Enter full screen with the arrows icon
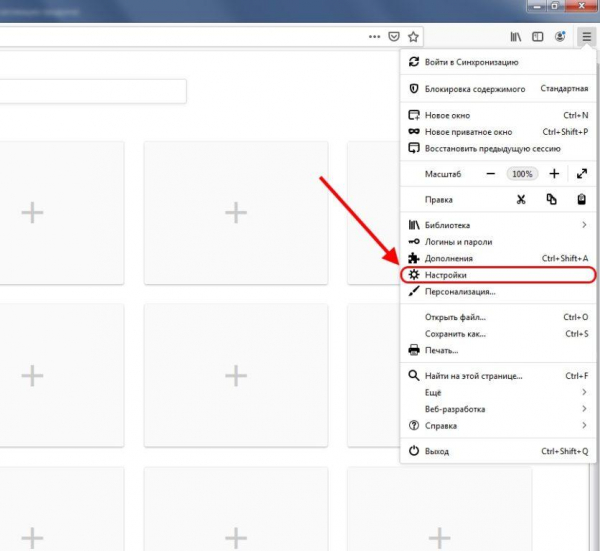This screenshot has width=600, height=551. [x=582, y=174]
